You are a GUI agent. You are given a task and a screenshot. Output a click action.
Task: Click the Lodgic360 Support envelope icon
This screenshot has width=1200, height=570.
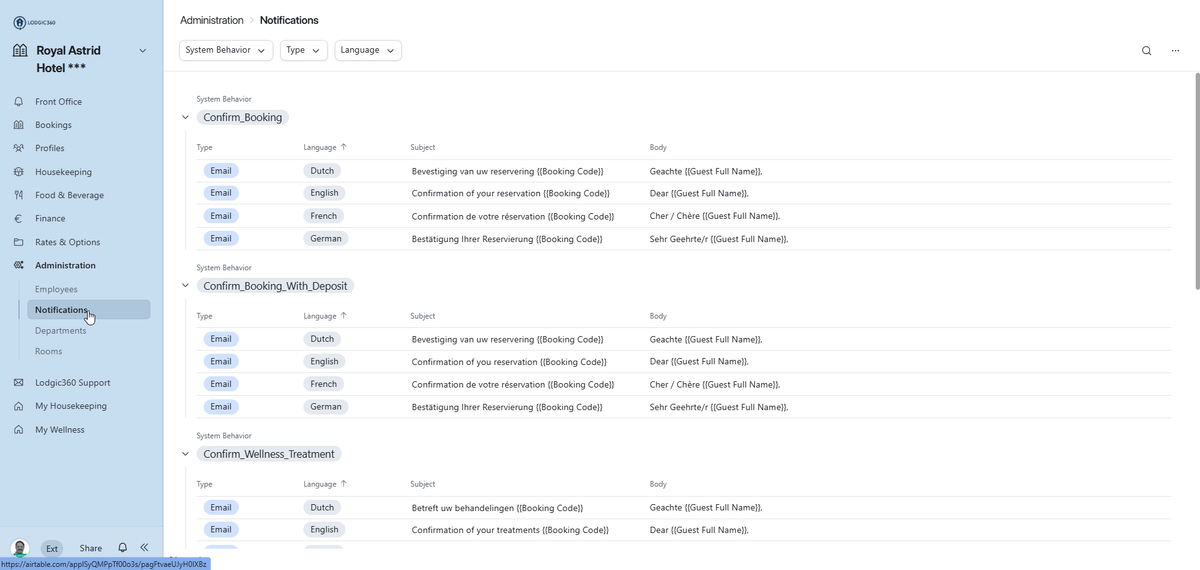coord(18,383)
